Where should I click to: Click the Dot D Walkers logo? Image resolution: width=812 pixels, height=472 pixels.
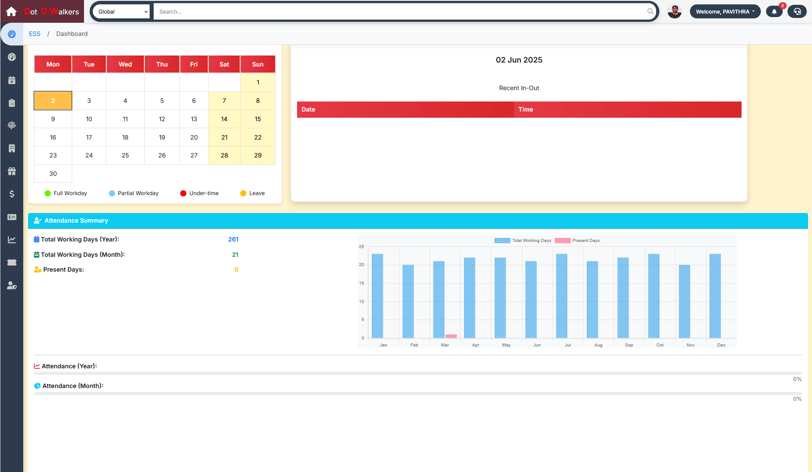coord(52,11)
